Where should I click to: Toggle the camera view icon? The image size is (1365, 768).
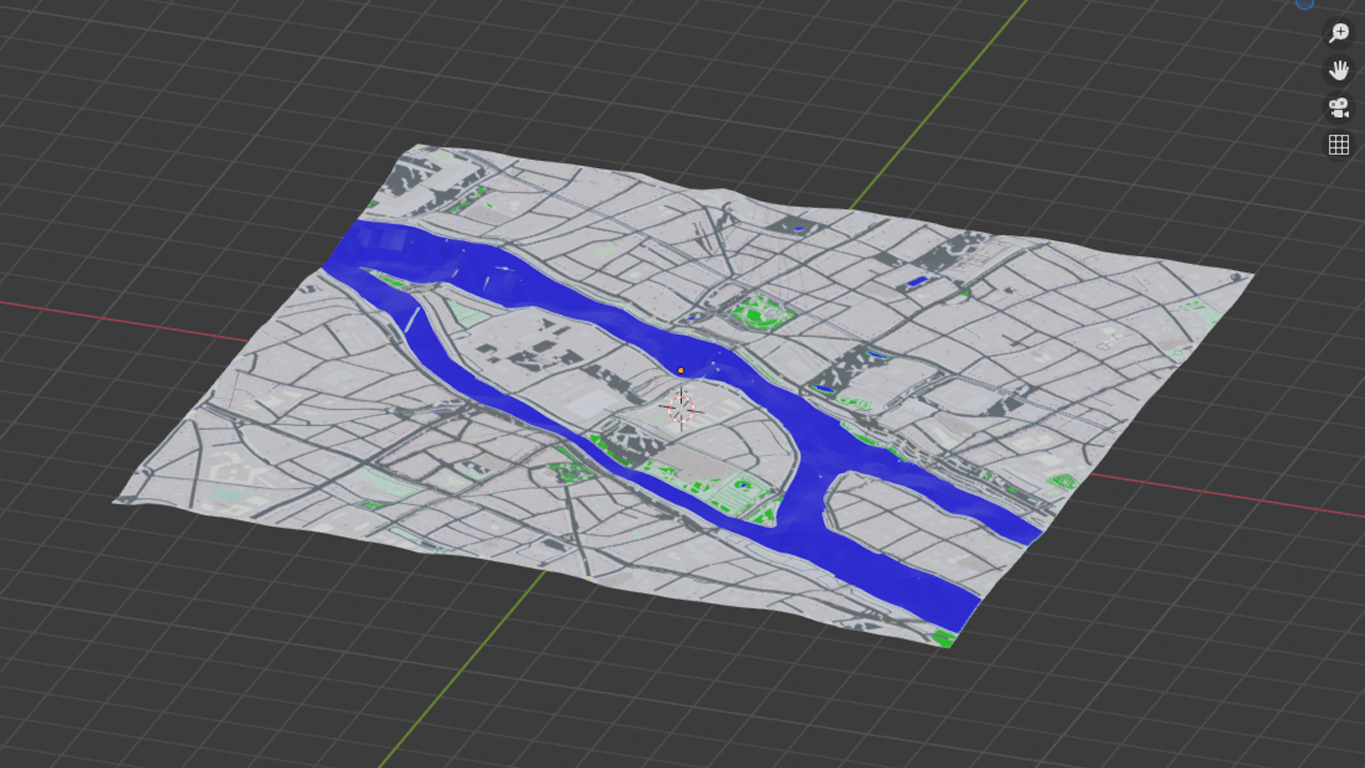[x=1338, y=108]
